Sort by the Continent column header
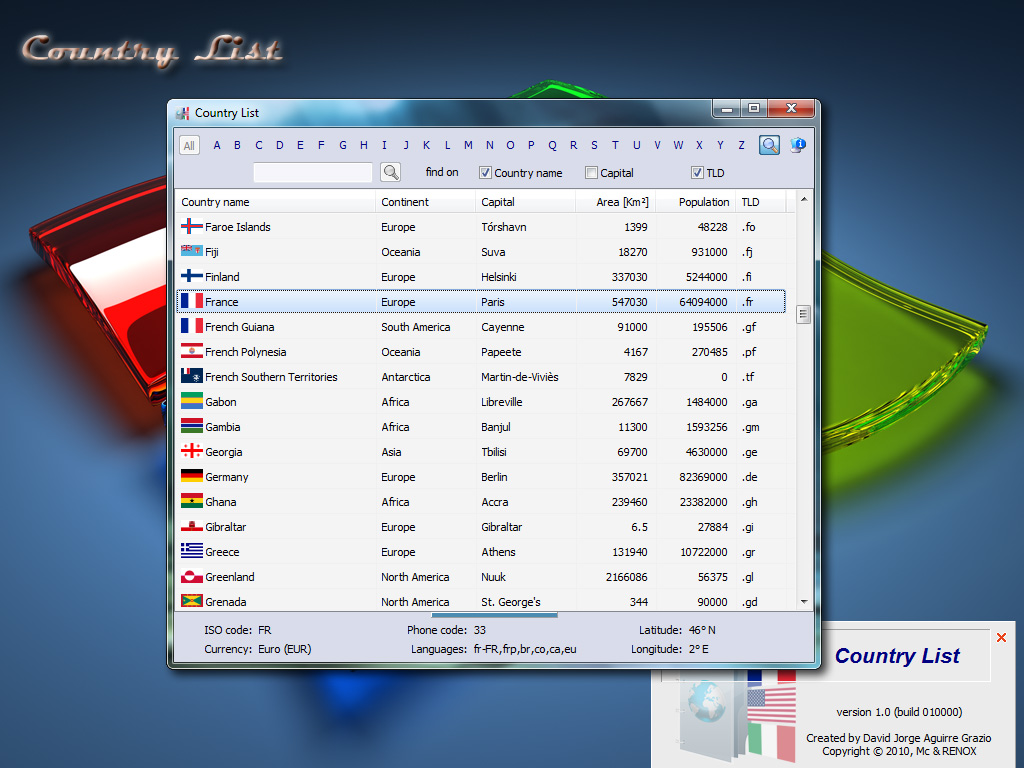Image resolution: width=1024 pixels, height=768 pixels. click(x=405, y=202)
